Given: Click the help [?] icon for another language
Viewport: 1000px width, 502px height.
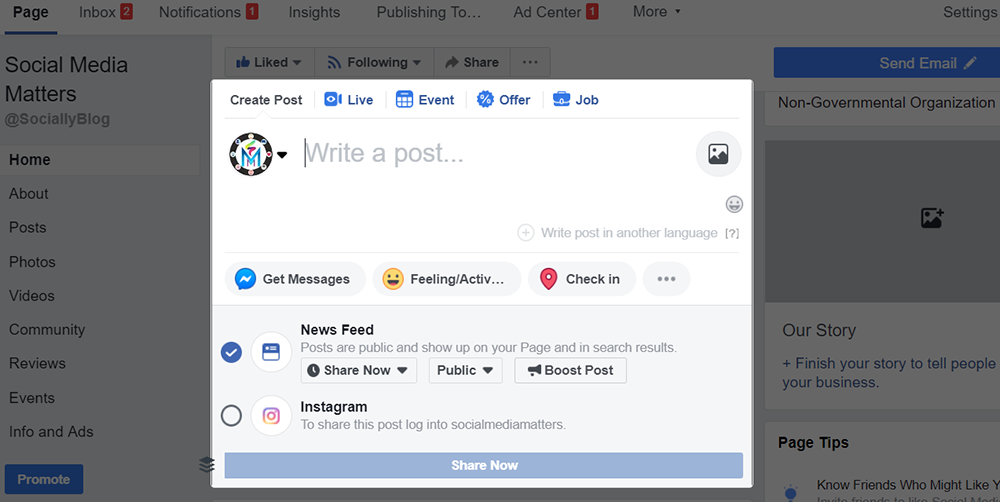Looking at the screenshot, I should click(x=732, y=233).
